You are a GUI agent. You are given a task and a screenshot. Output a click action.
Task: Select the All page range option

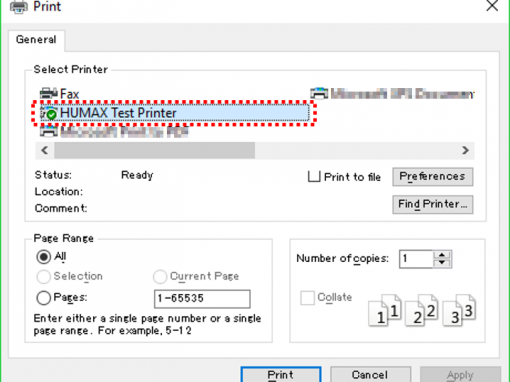44,257
